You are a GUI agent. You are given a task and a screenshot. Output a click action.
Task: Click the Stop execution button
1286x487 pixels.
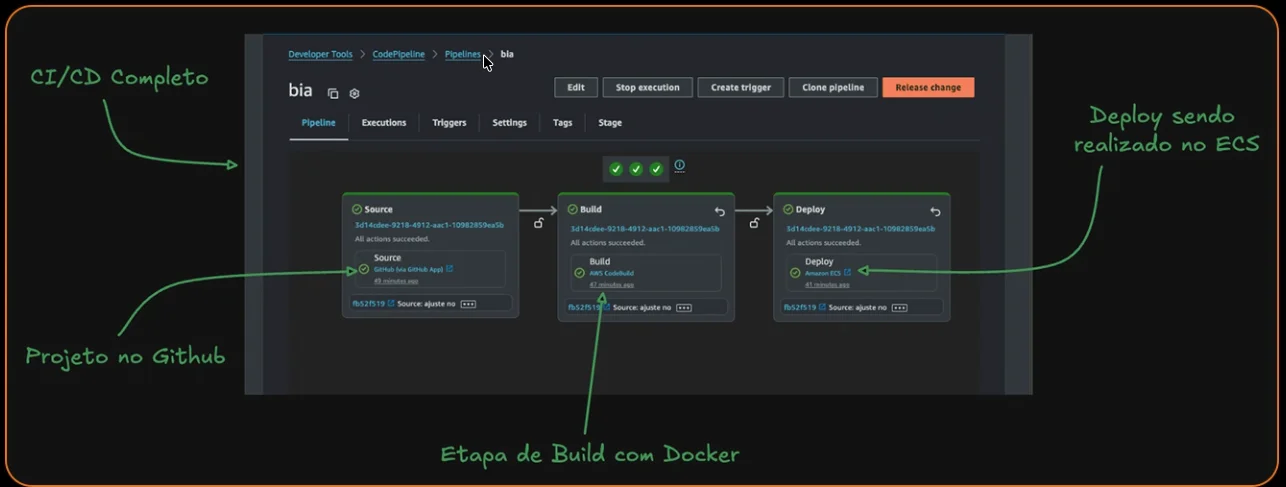[647, 88]
